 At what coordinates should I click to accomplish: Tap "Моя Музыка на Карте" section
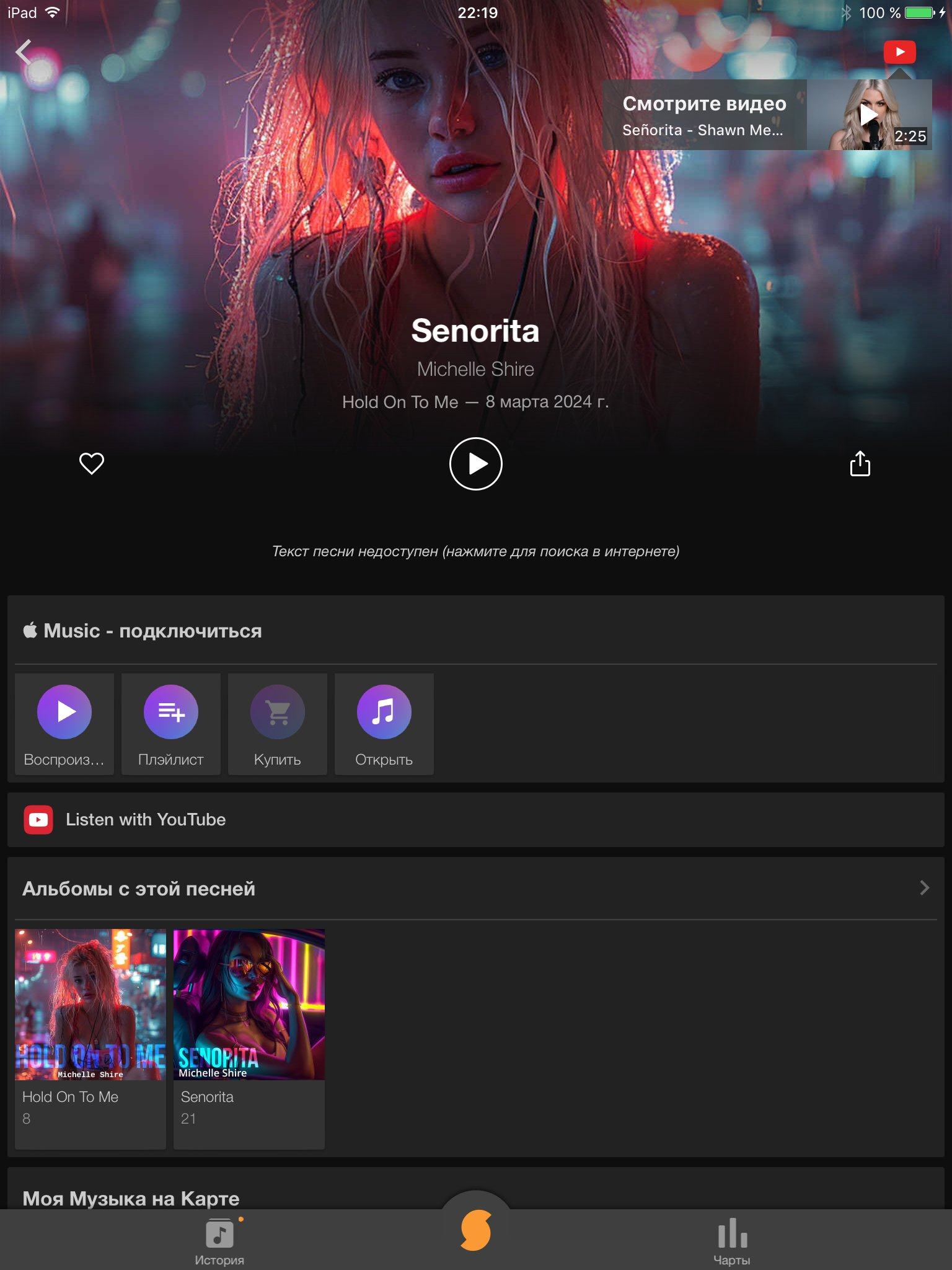coord(131,1198)
